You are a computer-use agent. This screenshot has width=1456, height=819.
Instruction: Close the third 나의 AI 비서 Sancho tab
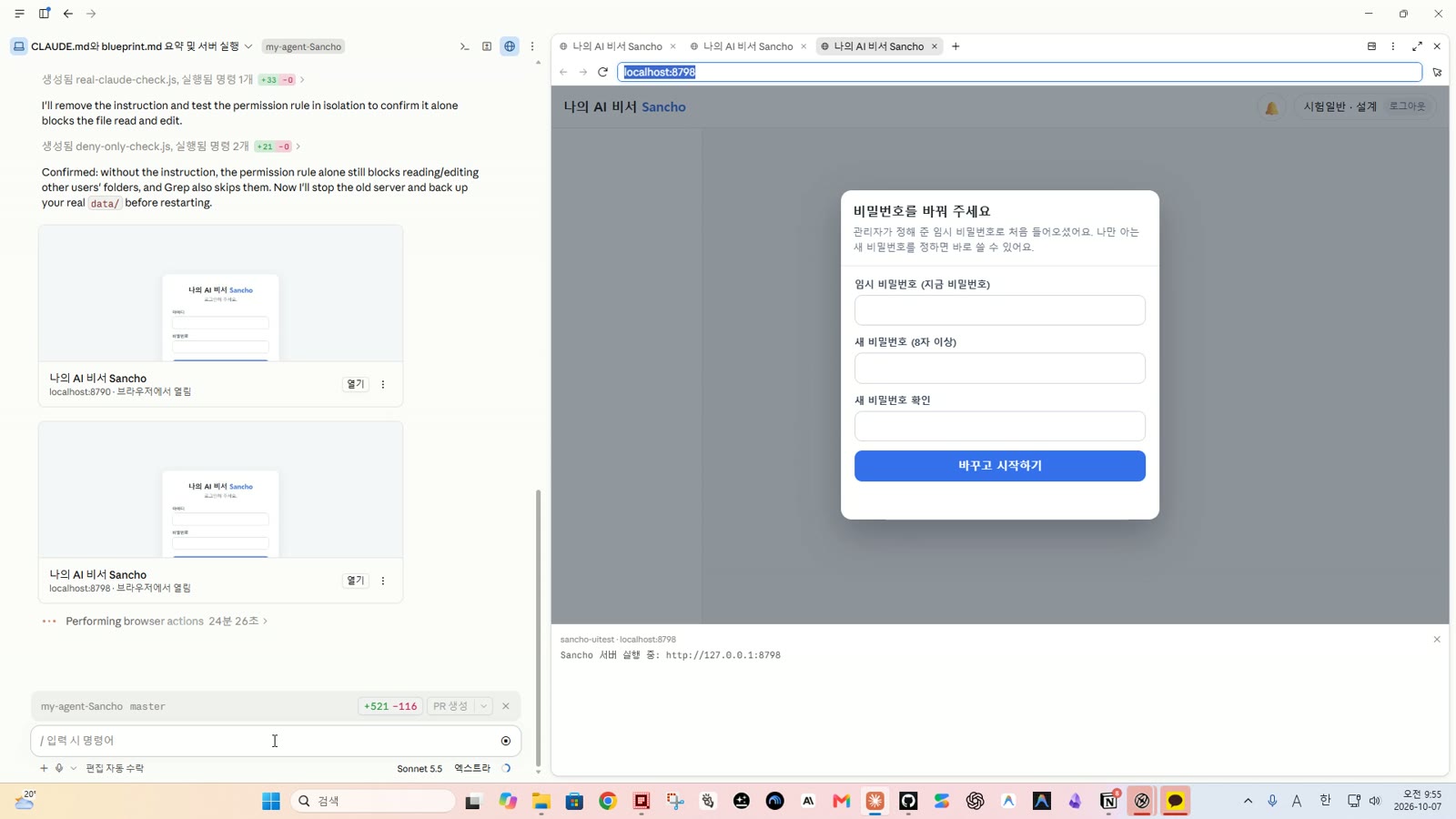point(935,46)
